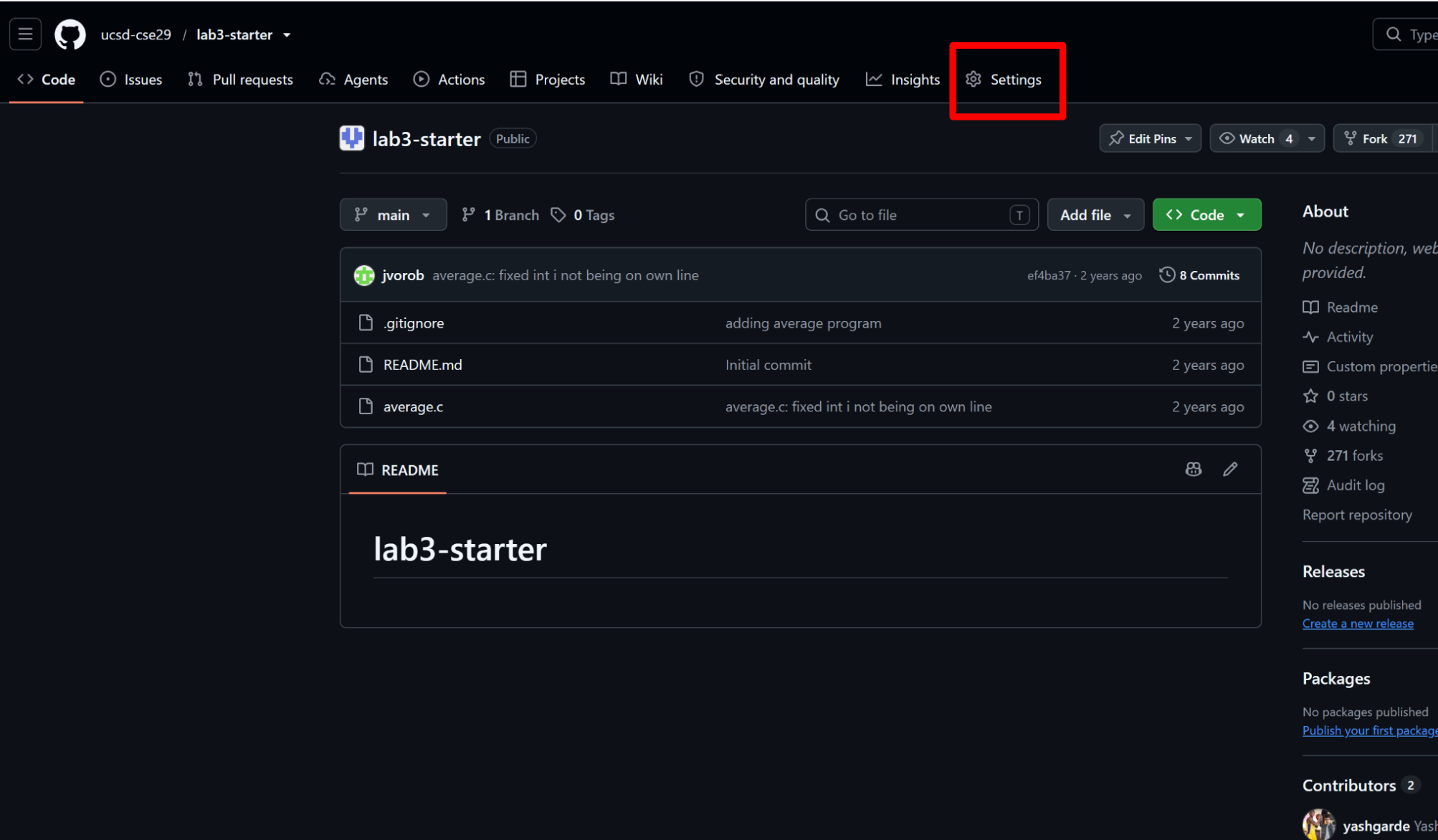
Task: Click the Go to file search field
Action: tap(921, 214)
